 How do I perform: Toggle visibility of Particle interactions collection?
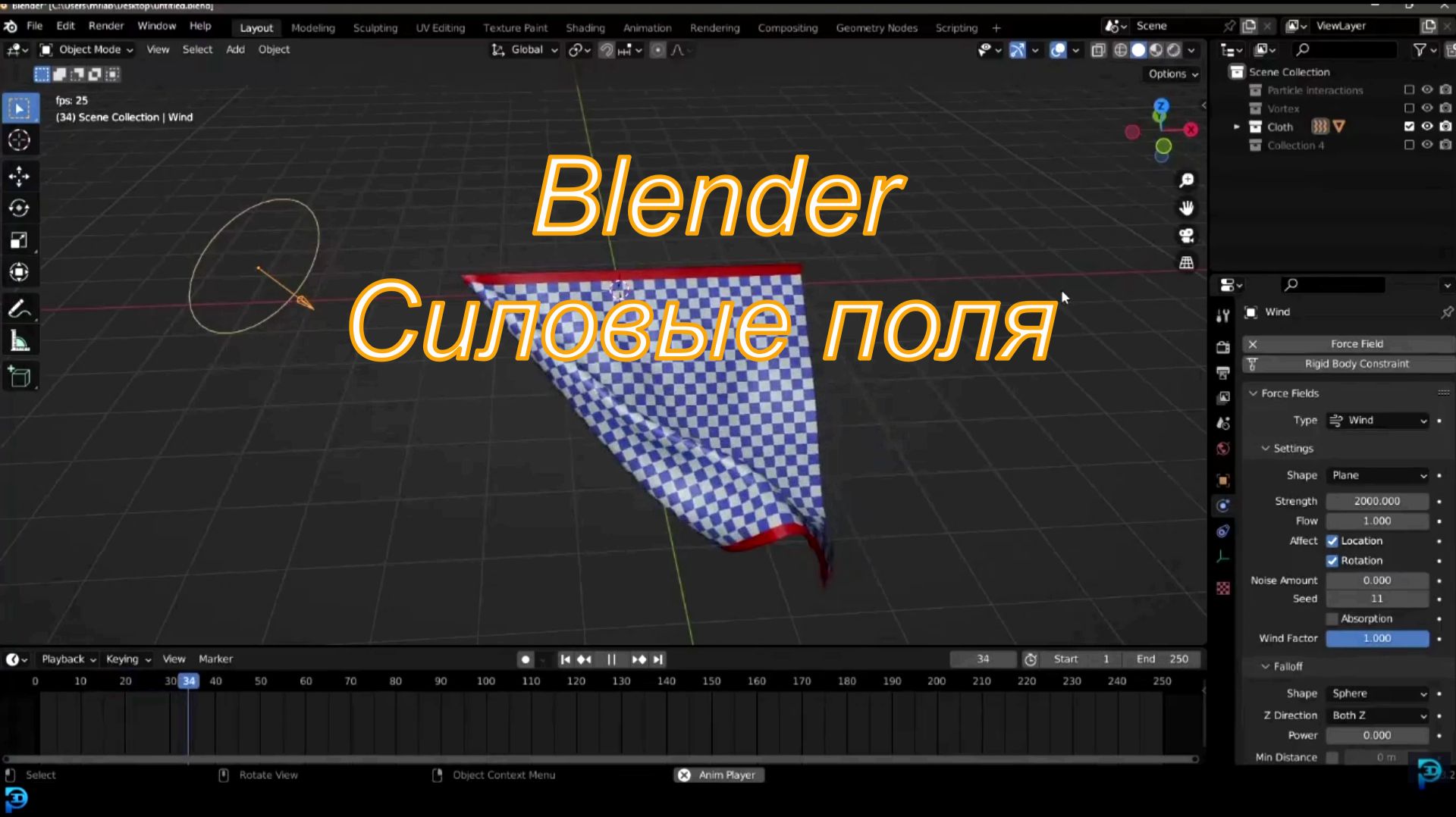click(1427, 89)
